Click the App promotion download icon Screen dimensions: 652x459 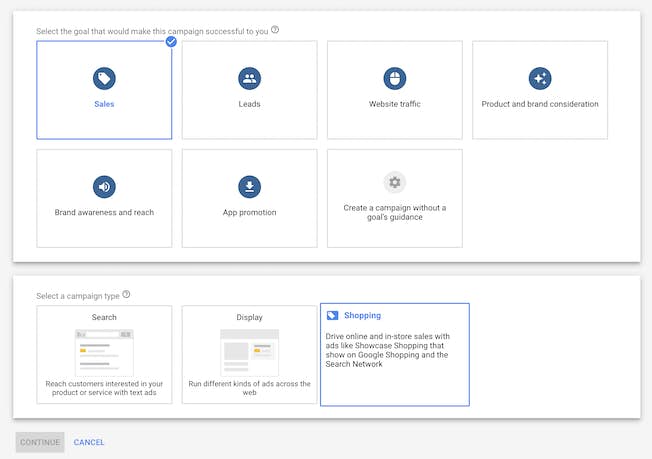[x=249, y=187]
